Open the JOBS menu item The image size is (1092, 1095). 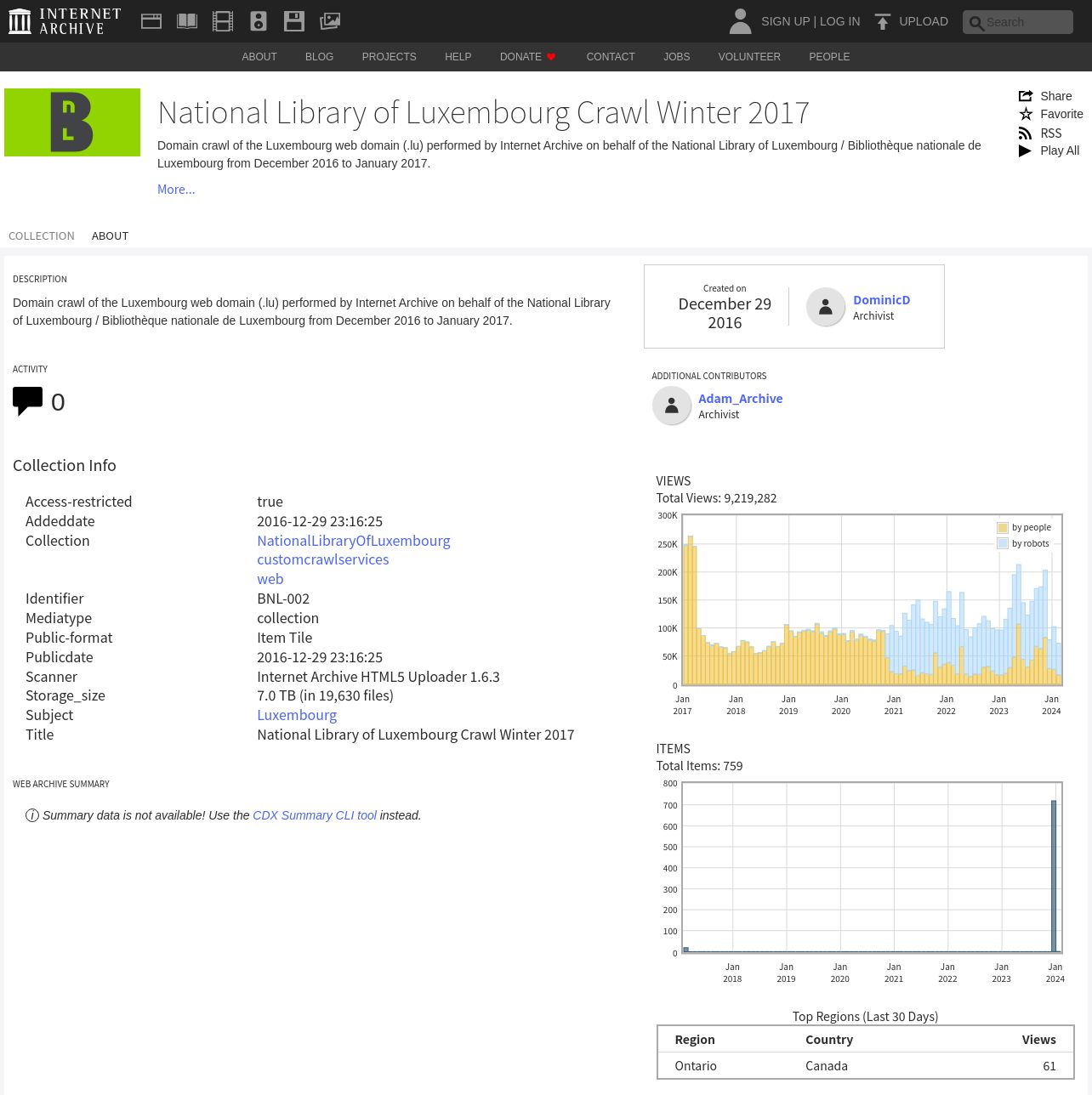click(x=677, y=57)
